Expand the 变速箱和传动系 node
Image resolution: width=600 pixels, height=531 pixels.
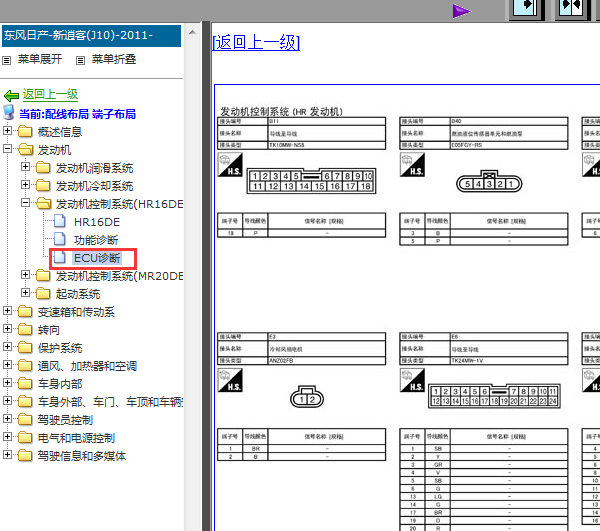7,310
